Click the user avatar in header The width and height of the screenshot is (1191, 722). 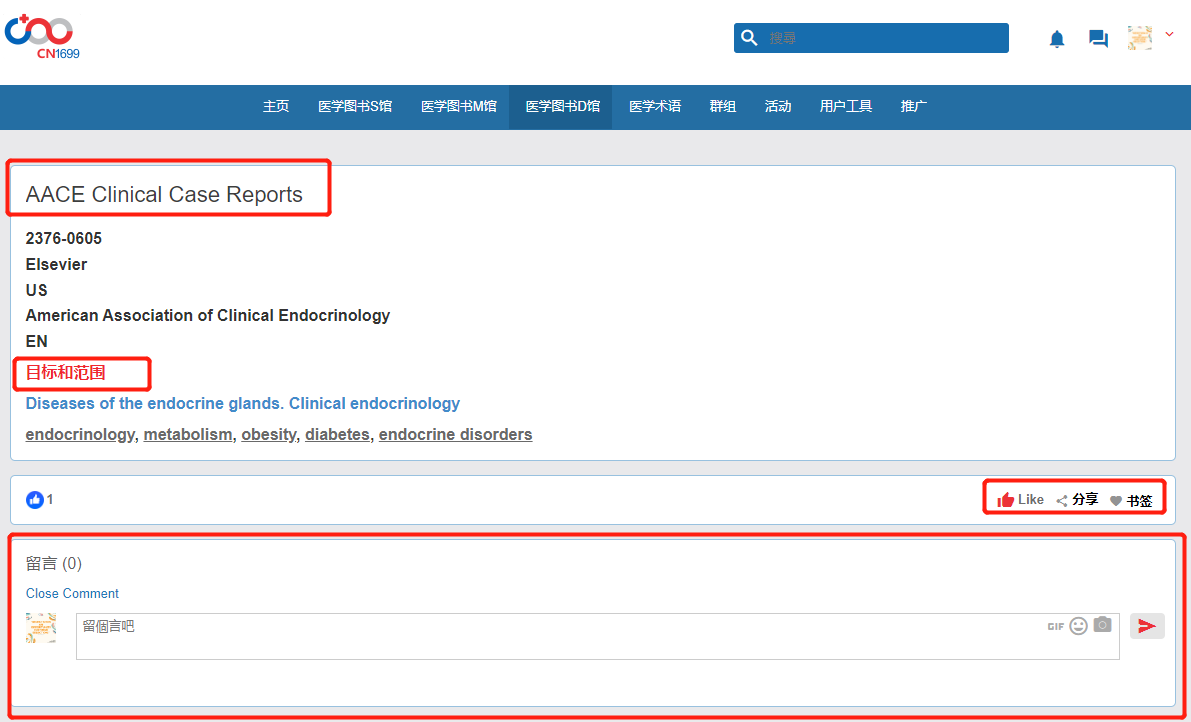[1139, 38]
